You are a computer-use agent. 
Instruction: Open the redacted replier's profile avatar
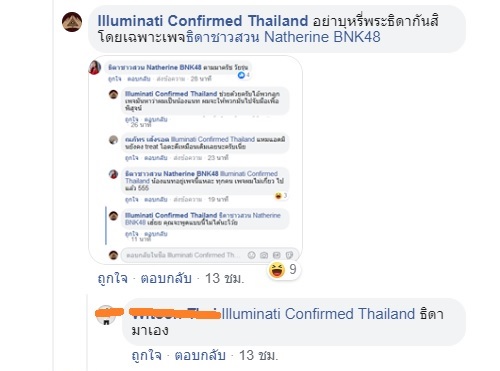click(106, 315)
